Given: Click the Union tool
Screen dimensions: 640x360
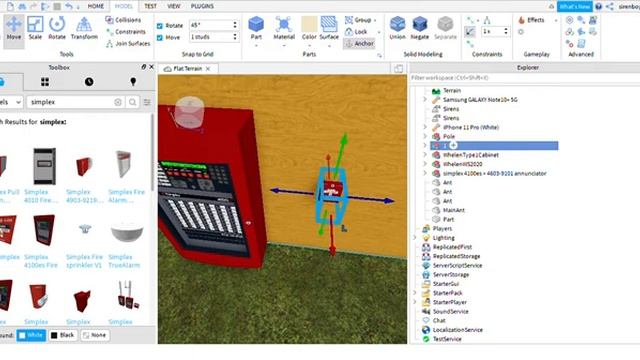Looking at the screenshot, I should pyautogui.click(x=397, y=28).
